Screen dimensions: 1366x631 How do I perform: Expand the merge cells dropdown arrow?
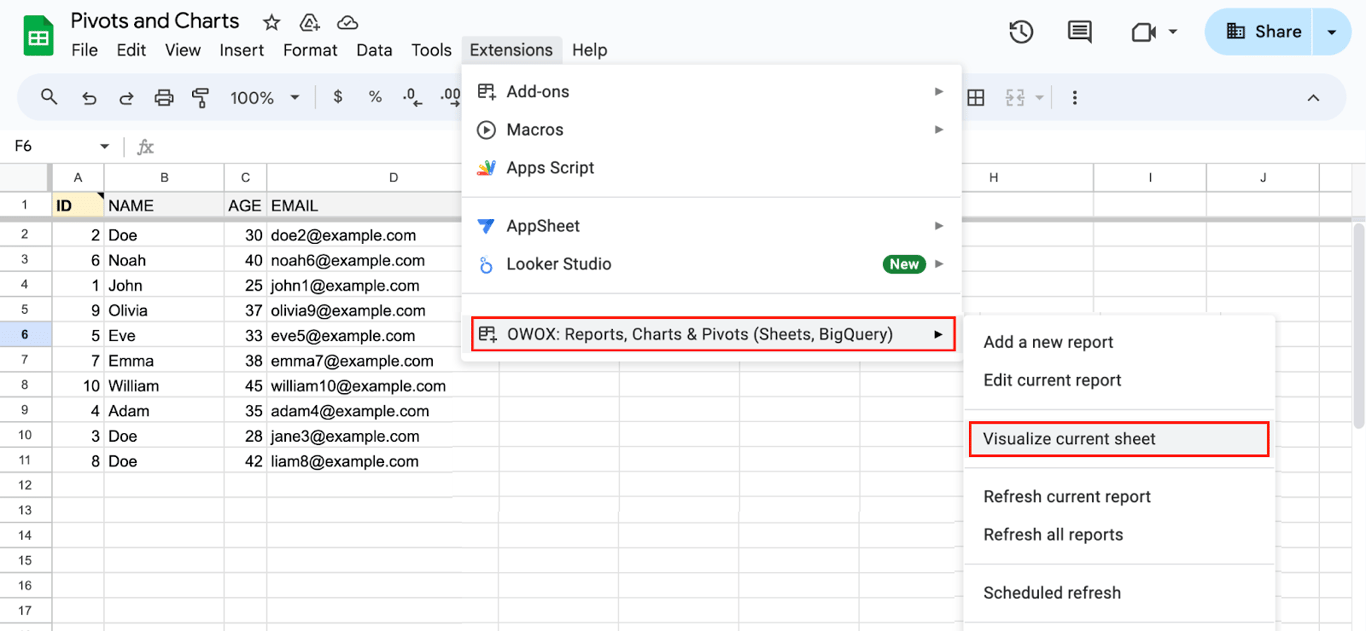click(x=1040, y=97)
